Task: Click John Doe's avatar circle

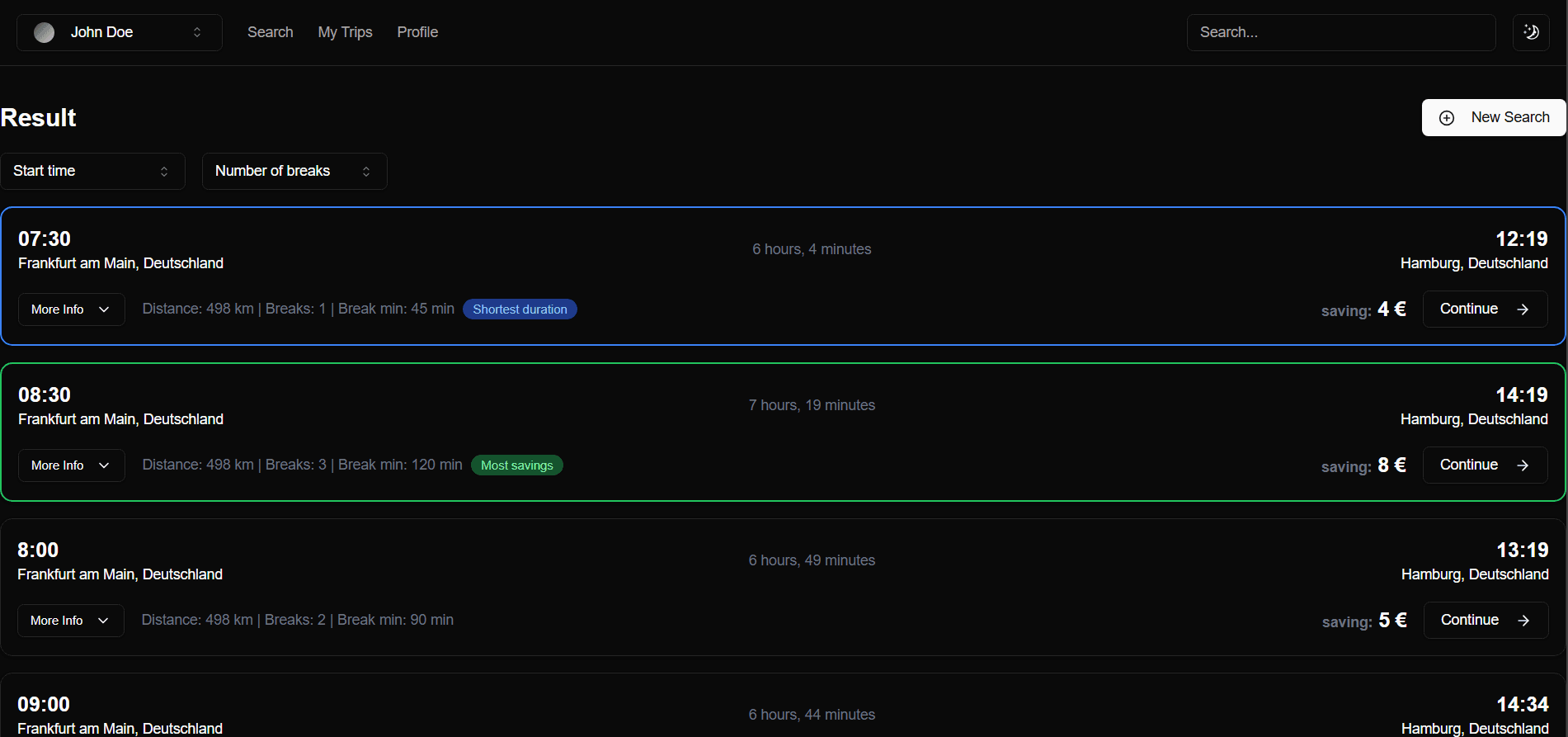Action: click(x=45, y=32)
